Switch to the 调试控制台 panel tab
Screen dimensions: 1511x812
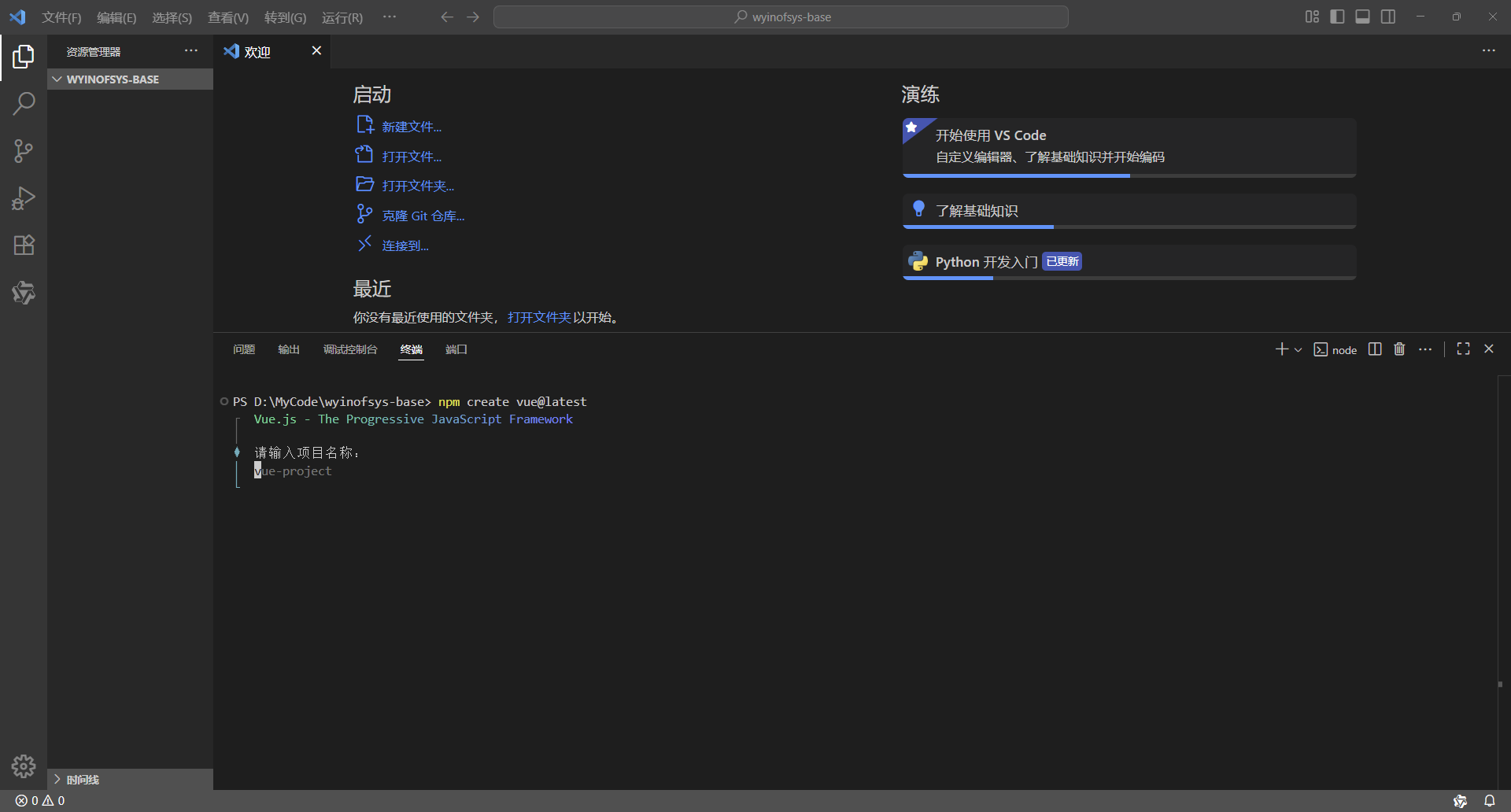pos(350,349)
